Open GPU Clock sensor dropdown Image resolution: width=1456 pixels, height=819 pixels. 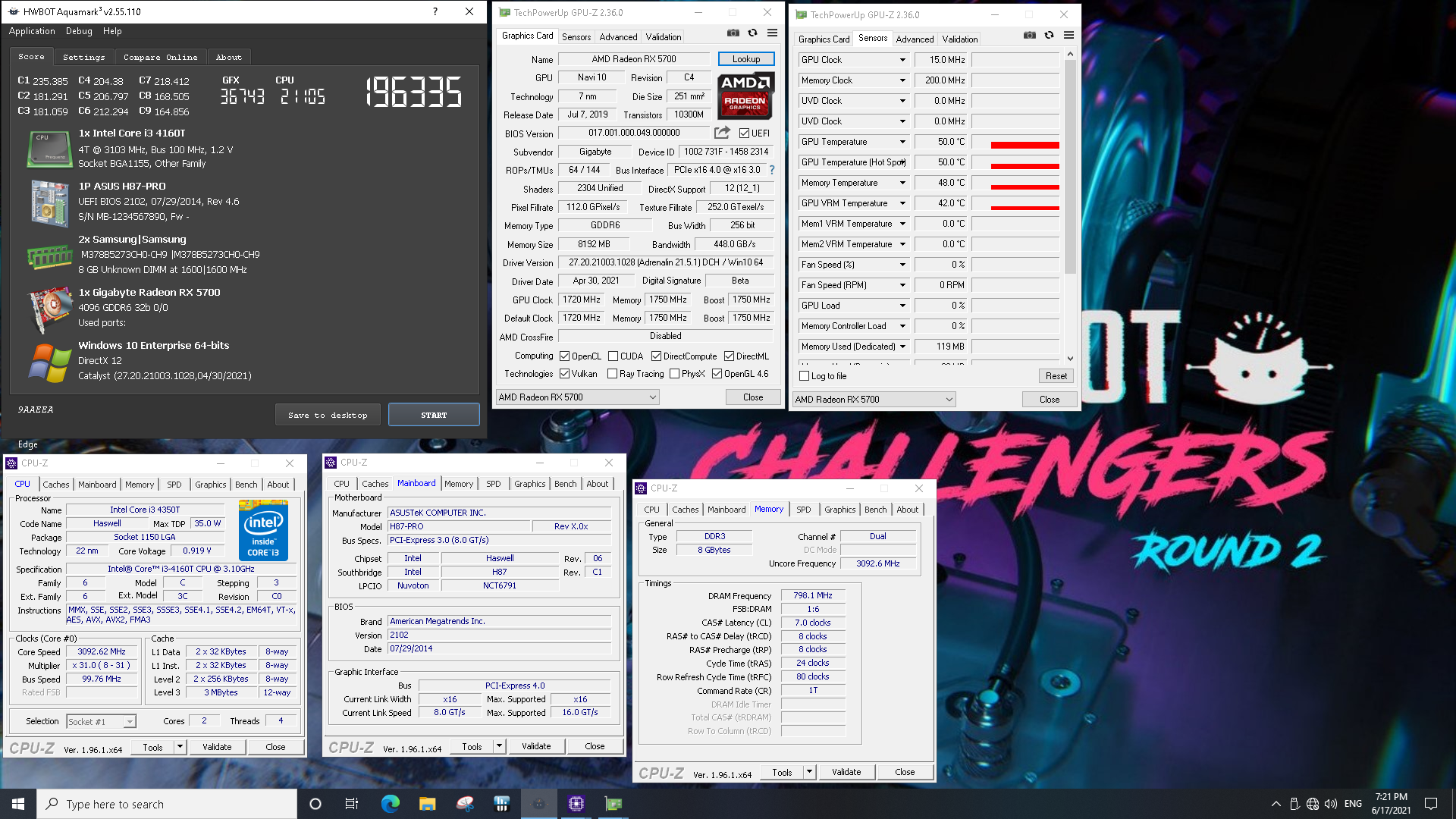902,60
